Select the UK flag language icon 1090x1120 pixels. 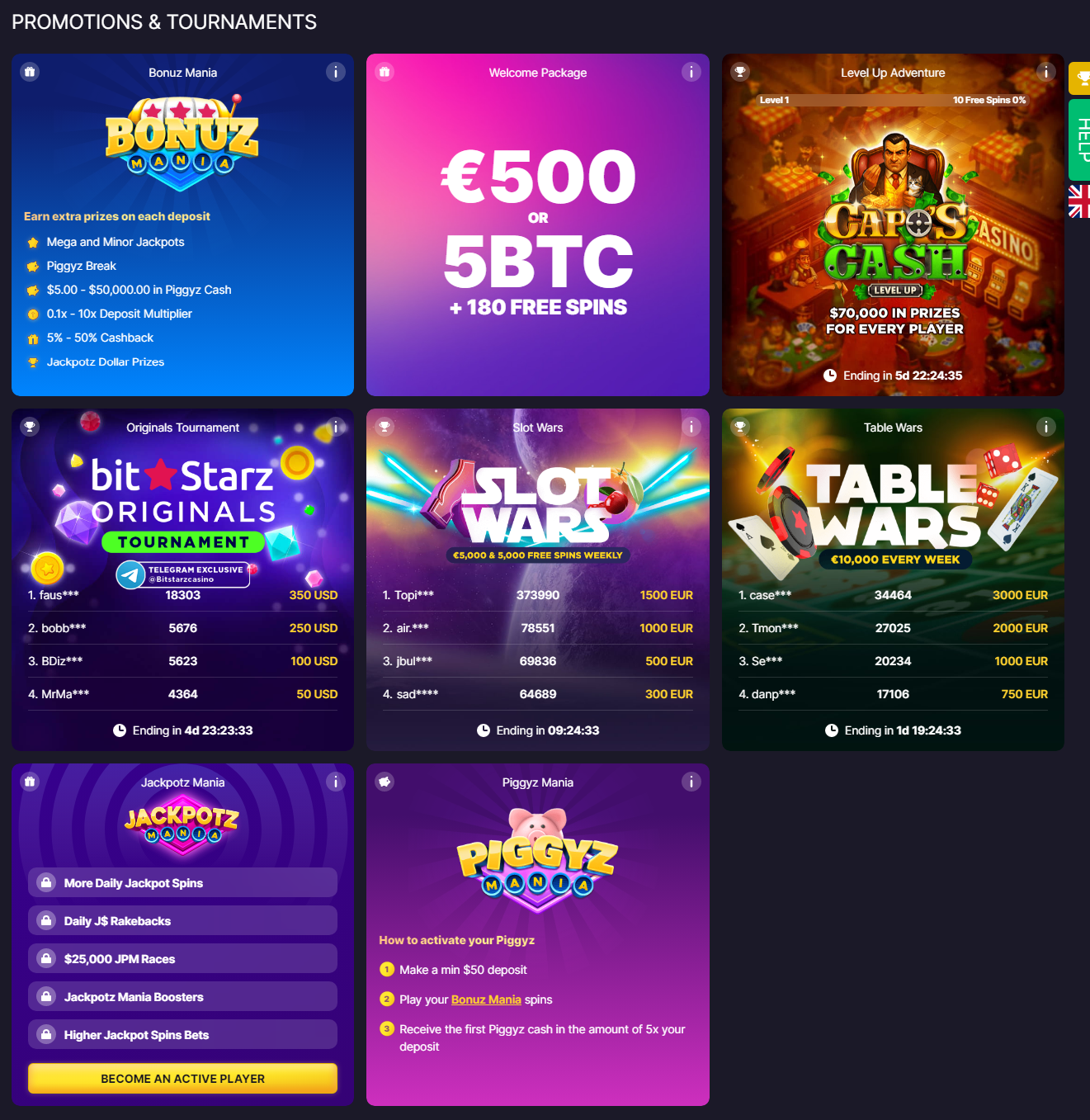tap(1080, 201)
